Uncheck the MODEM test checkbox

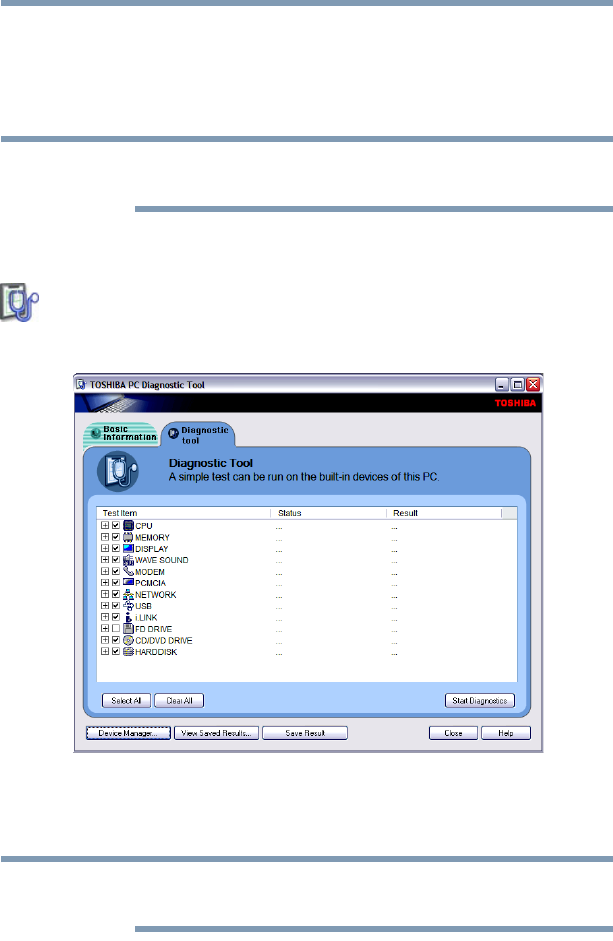tap(116, 571)
